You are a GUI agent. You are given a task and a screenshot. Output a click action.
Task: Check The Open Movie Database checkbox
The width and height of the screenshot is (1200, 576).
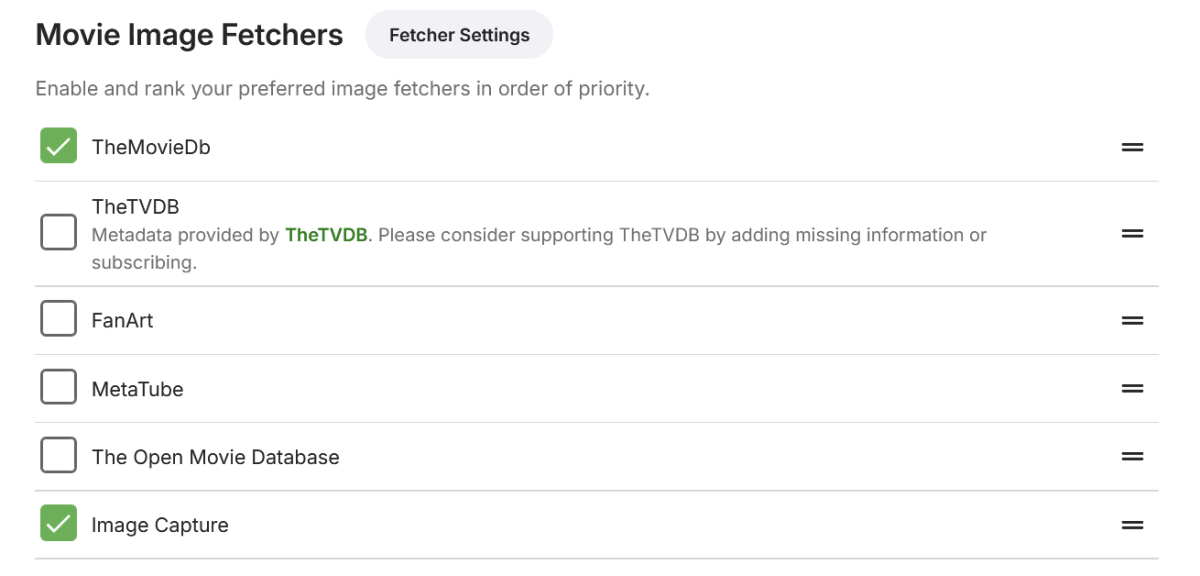pos(58,457)
